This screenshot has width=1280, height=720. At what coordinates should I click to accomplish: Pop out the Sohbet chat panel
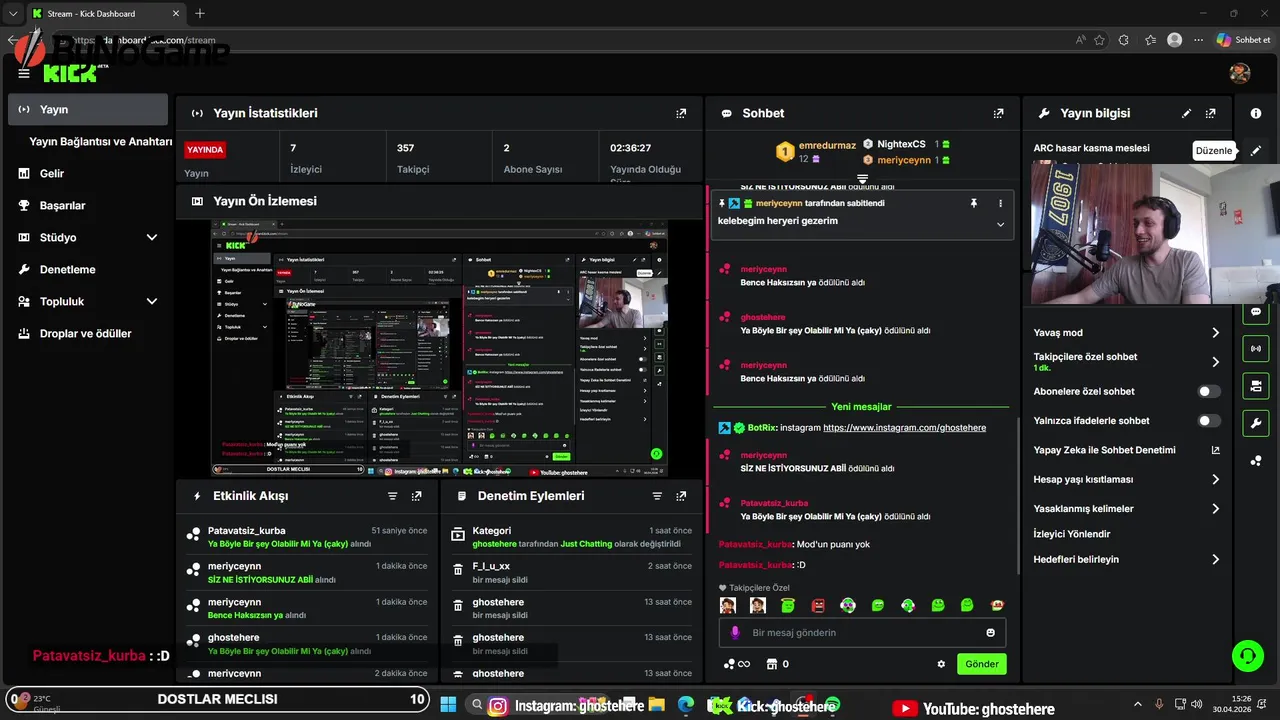[x=998, y=113]
